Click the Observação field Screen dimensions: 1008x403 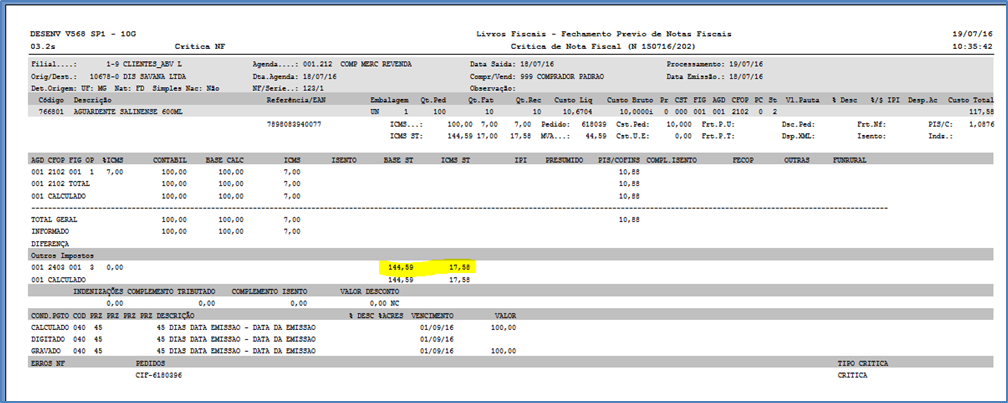point(494,88)
